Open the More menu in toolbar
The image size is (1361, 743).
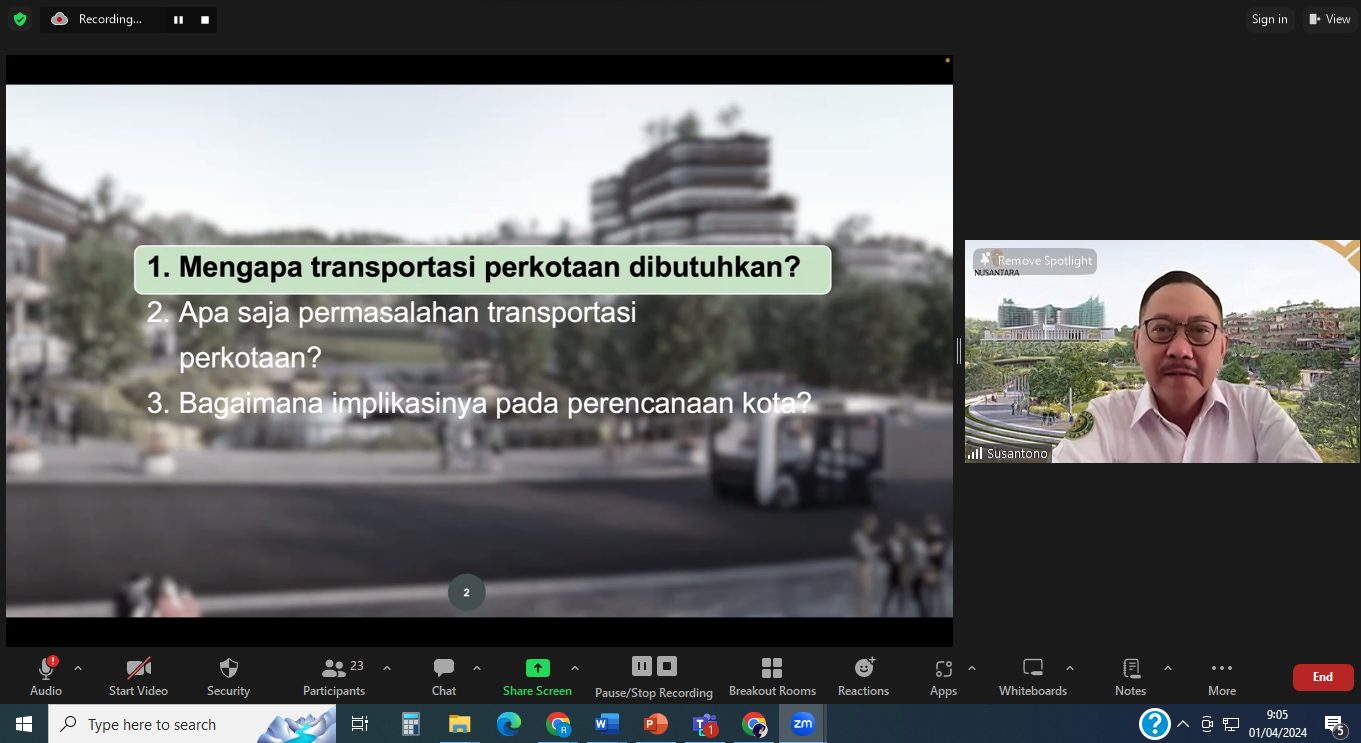pos(1221,676)
